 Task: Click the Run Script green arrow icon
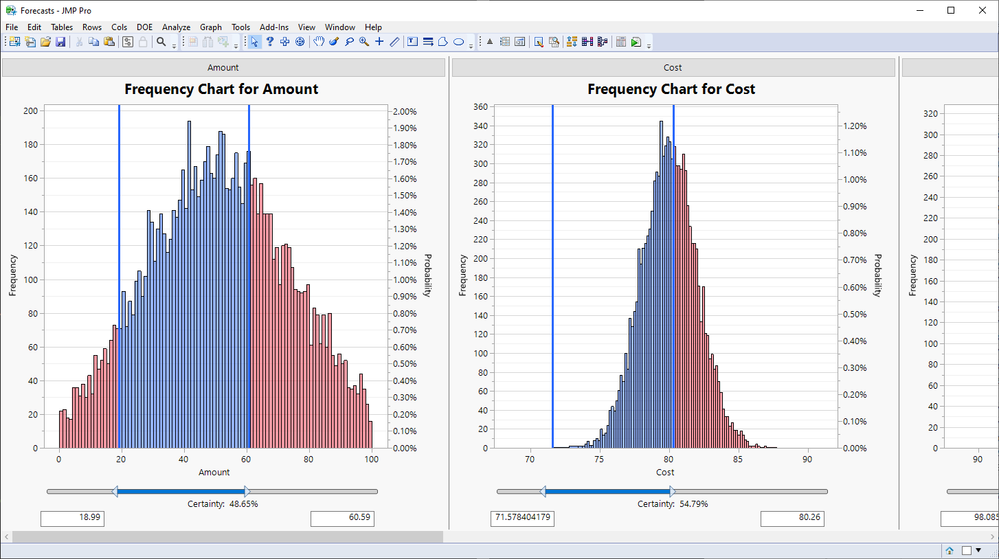[636, 42]
